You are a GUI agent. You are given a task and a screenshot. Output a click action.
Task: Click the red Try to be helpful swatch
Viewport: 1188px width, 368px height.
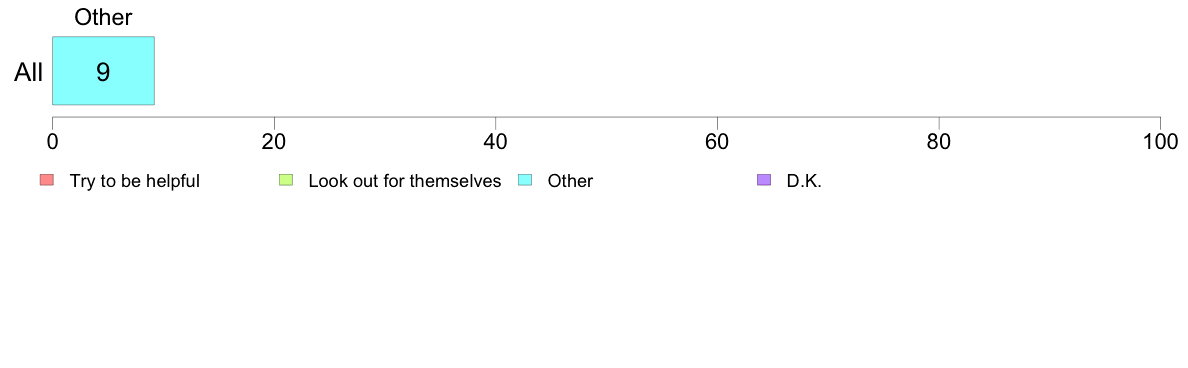click(x=47, y=180)
